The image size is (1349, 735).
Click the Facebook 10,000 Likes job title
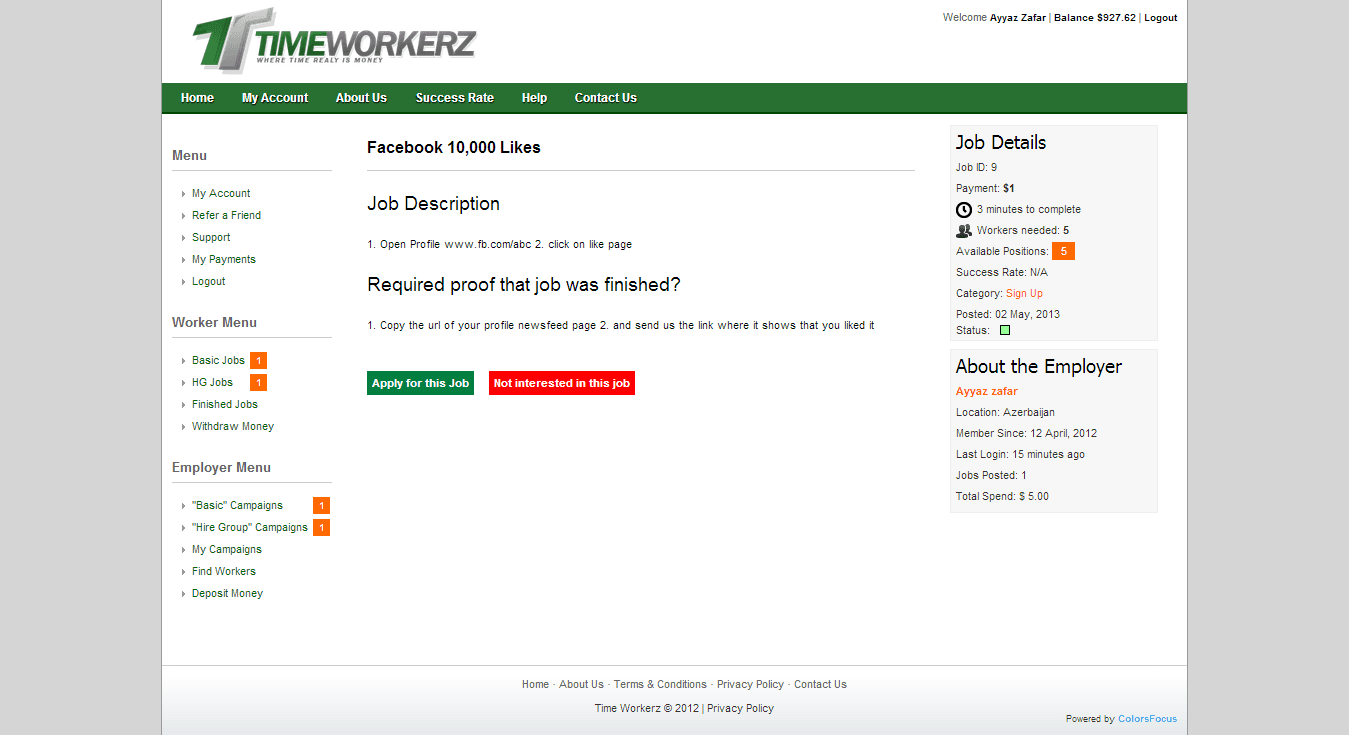tap(454, 148)
